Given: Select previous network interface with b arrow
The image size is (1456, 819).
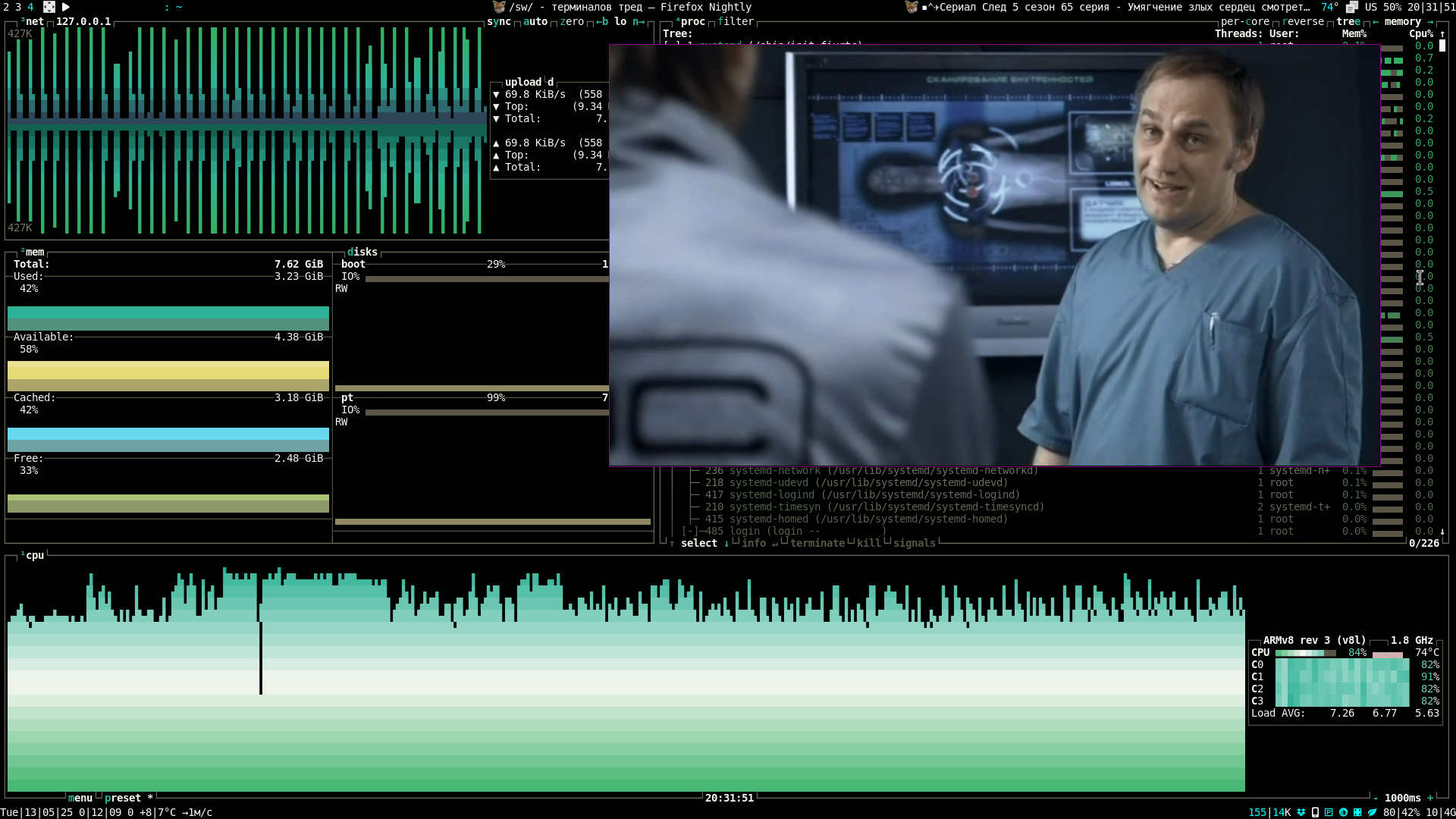Looking at the screenshot, I should point(602,22).
